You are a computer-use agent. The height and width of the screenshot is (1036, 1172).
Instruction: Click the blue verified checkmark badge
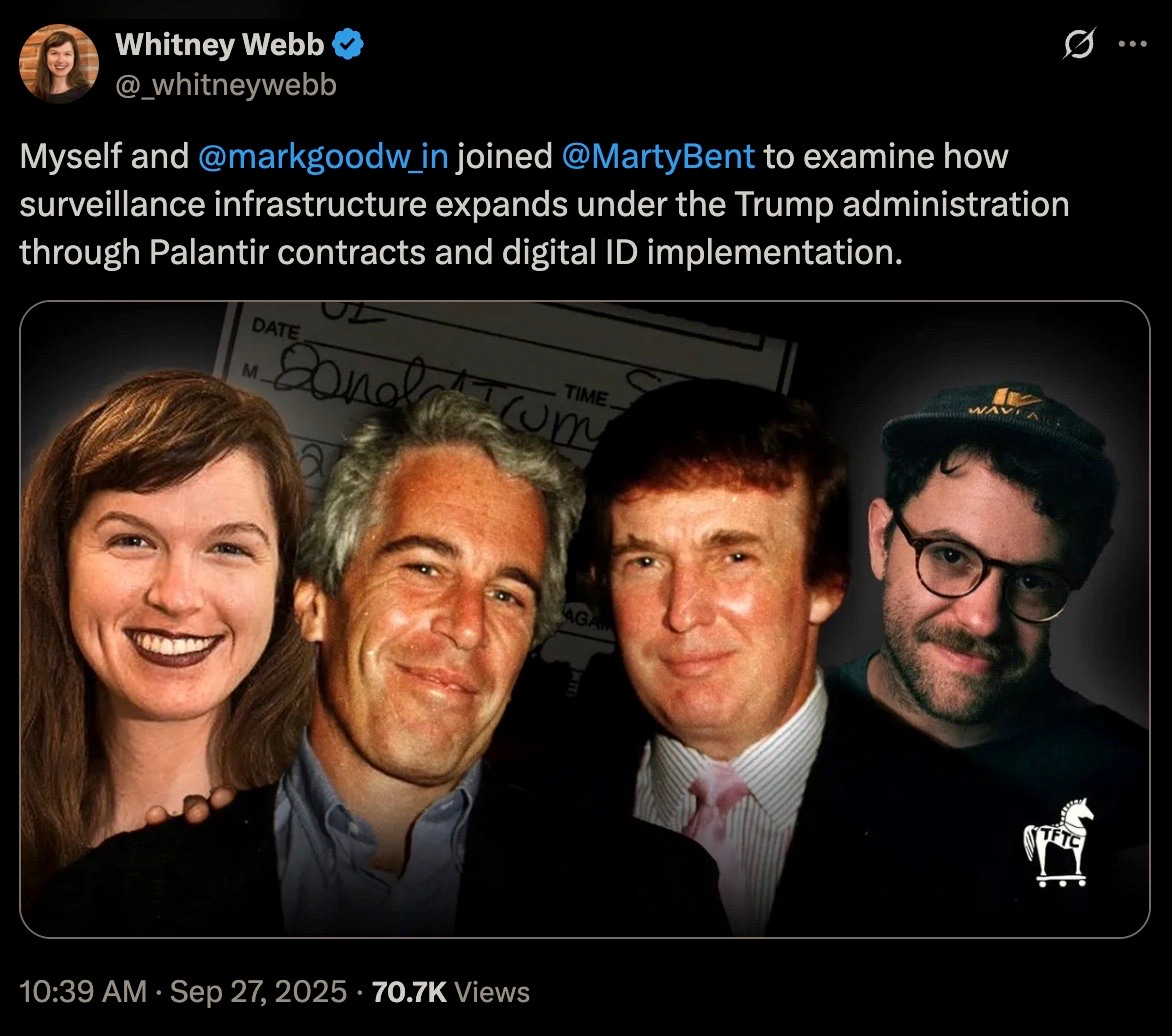[x=348, y=44]
